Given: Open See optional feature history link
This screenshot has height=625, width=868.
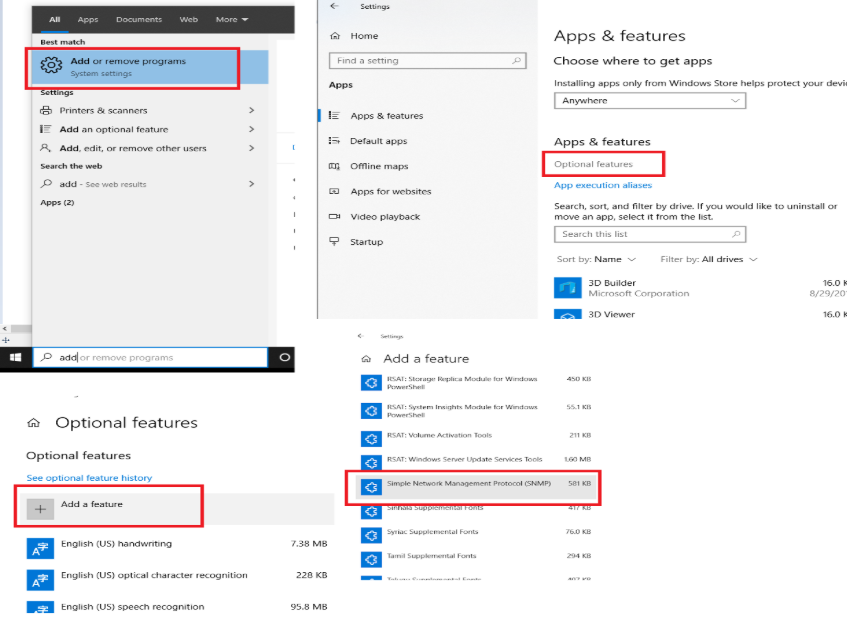Looking at the screenshot, I should 89,478.
